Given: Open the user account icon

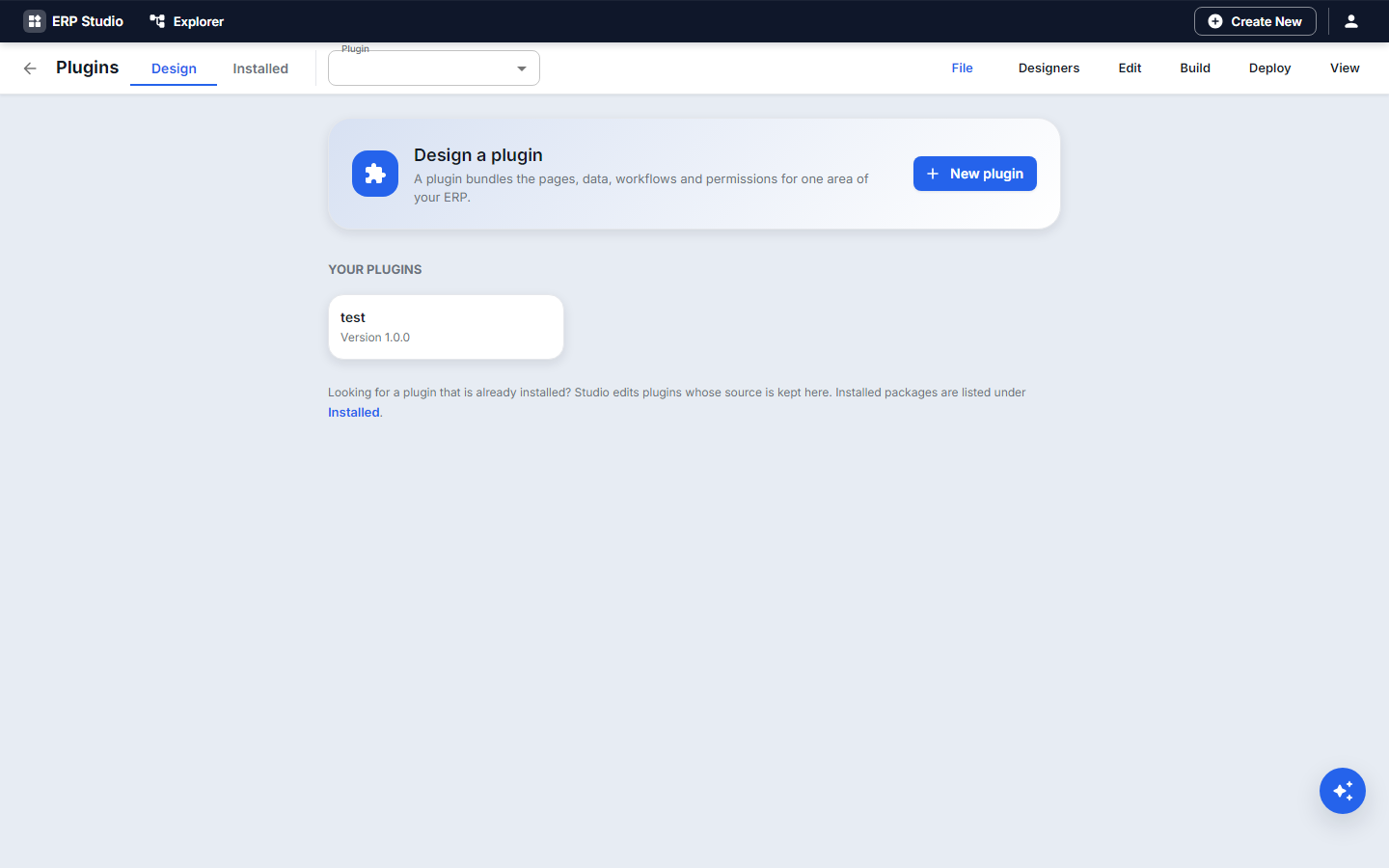Looking at the screenshot, I should click(x=1351, y=21).
